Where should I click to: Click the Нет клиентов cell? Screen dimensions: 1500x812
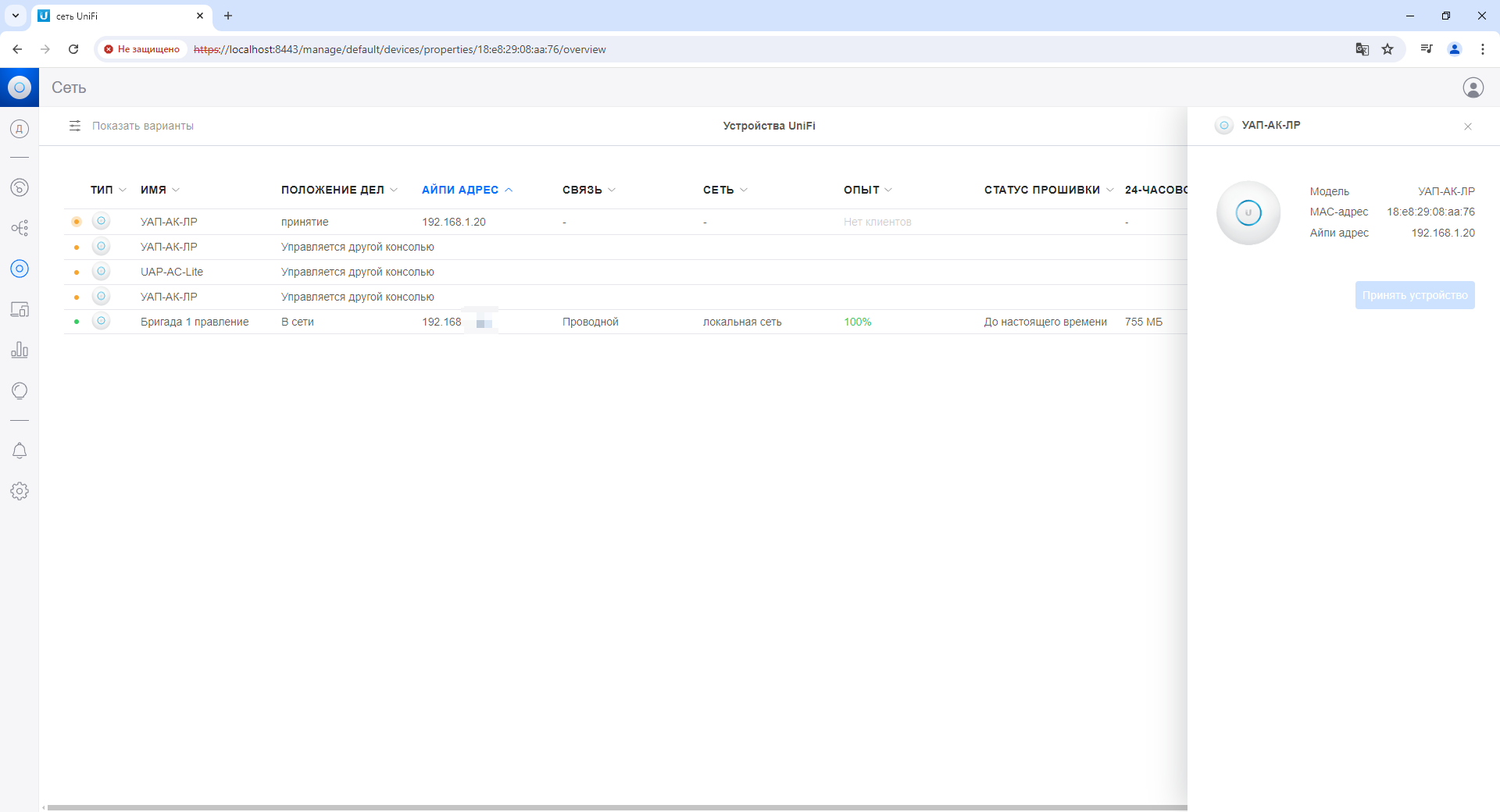pos(877,222)
